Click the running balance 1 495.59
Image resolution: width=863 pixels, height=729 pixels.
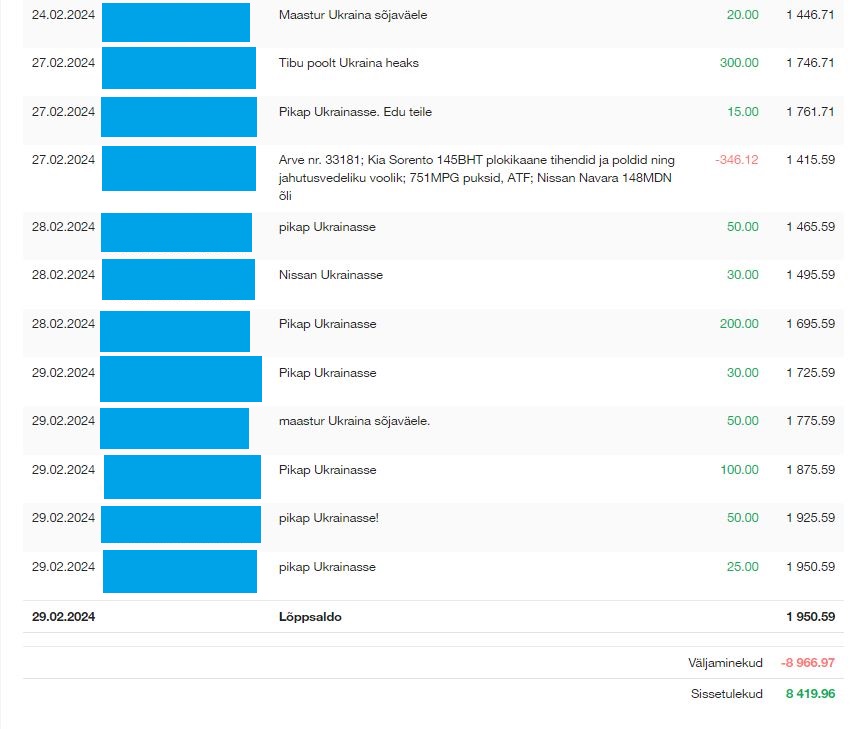tap(810, 275)
